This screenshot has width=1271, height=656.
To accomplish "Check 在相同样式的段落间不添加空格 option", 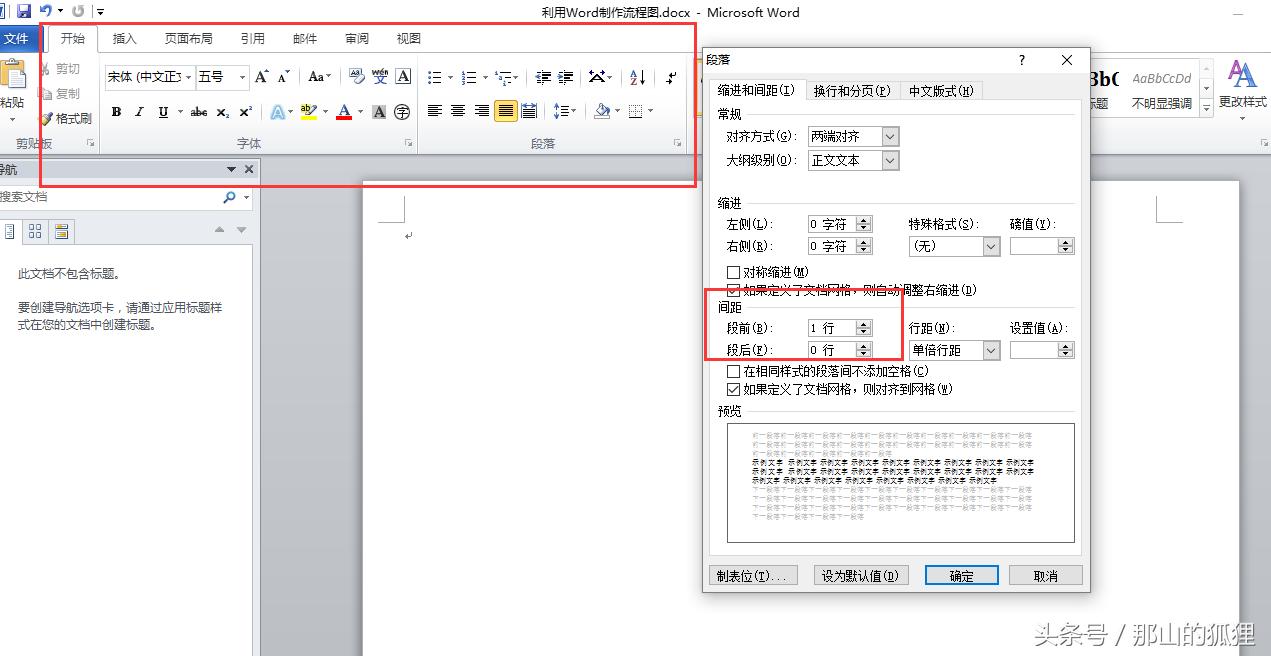I will 734,371.
